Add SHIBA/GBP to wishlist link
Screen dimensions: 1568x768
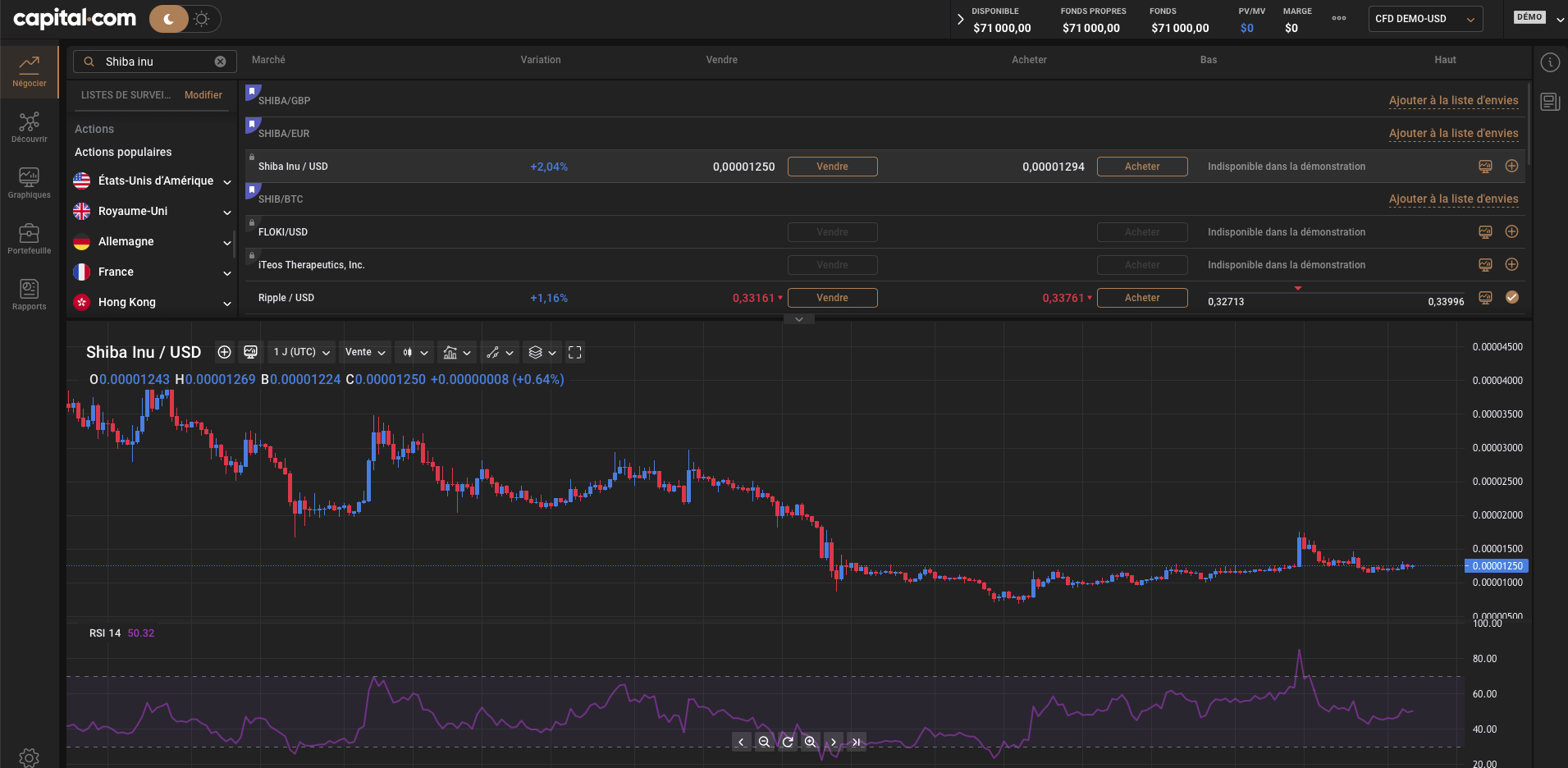[1453, 101]
